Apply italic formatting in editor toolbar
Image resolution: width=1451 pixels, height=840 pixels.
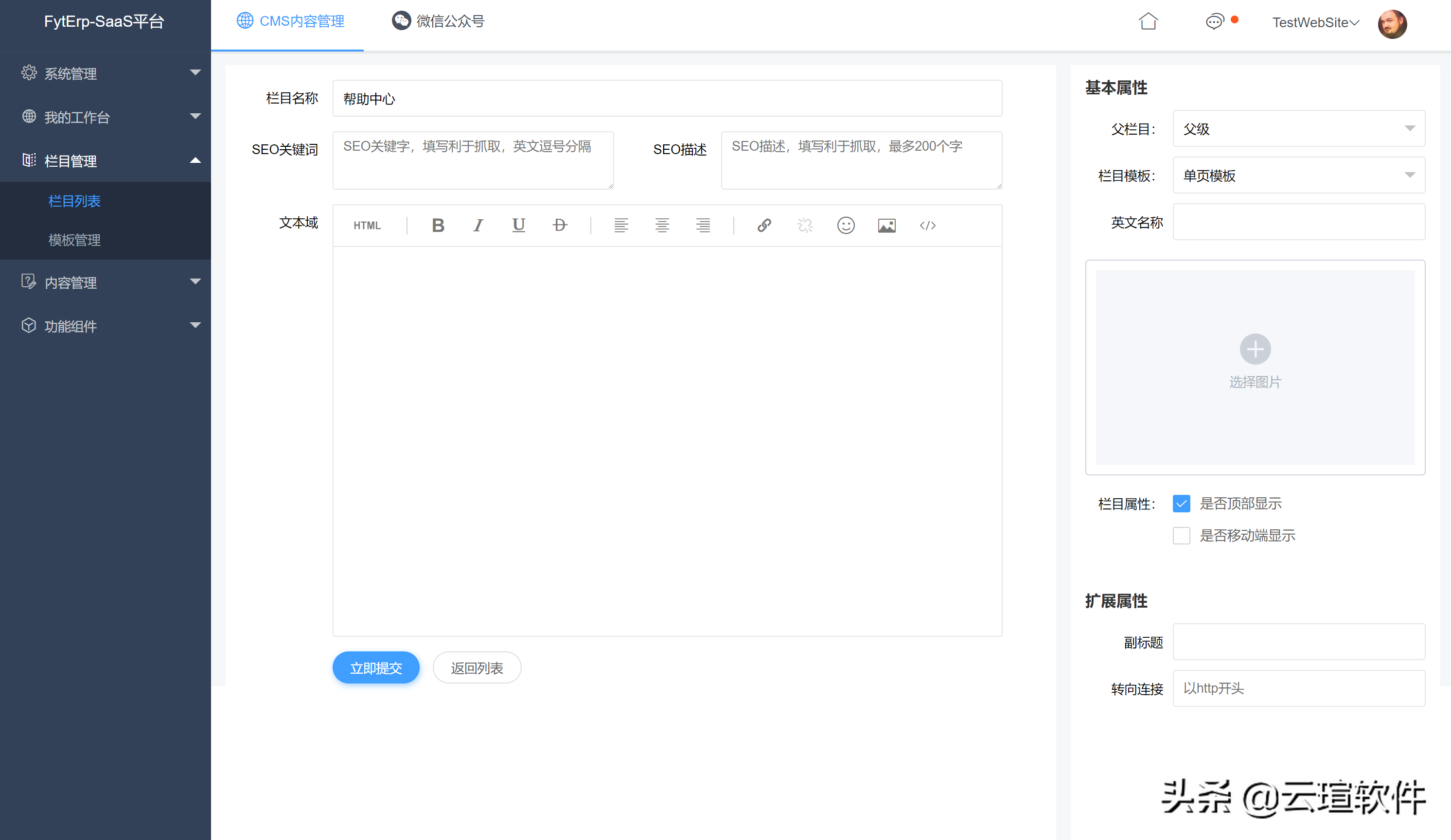478,225
